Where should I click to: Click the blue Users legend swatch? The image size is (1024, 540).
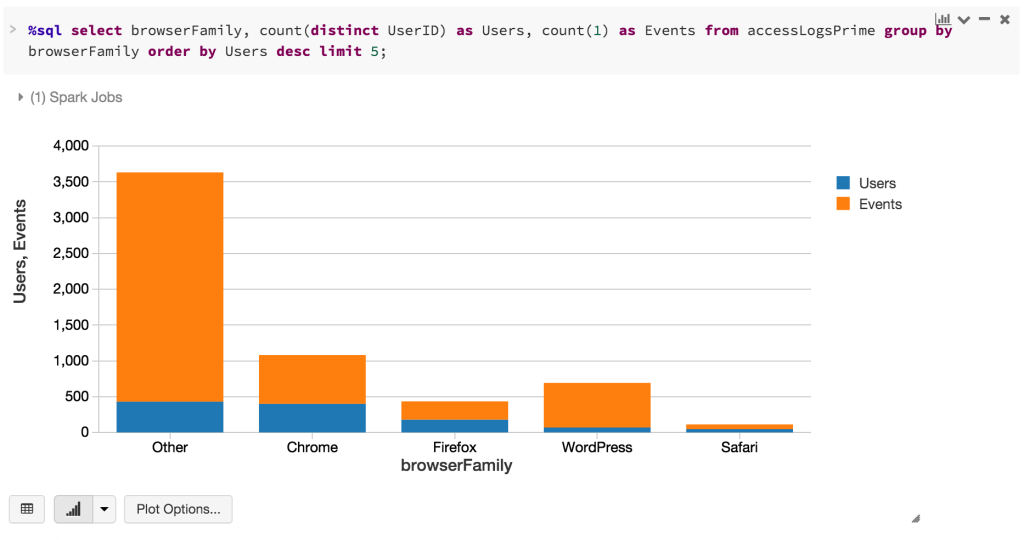click(x=843, y=183)
